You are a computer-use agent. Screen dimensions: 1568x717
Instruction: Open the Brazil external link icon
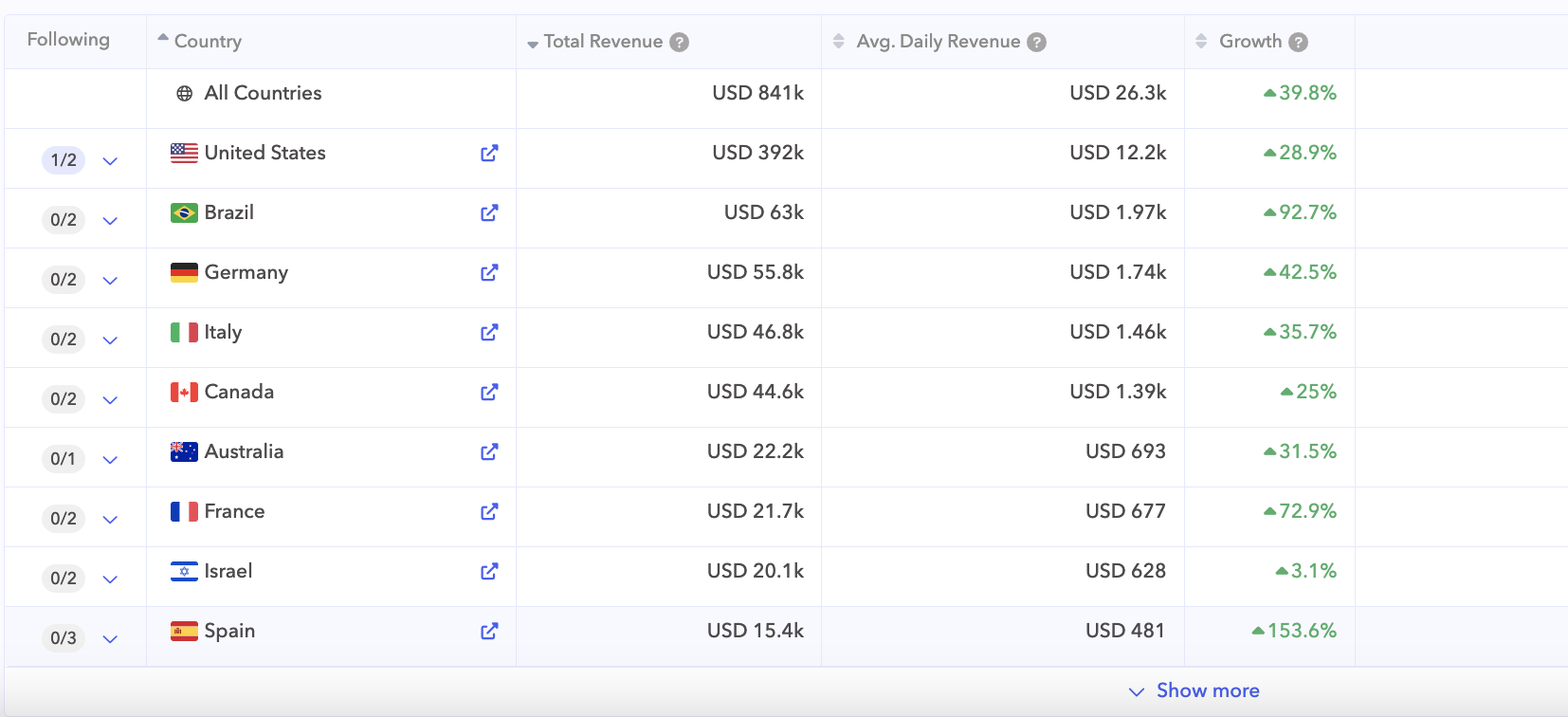point(489,213)
